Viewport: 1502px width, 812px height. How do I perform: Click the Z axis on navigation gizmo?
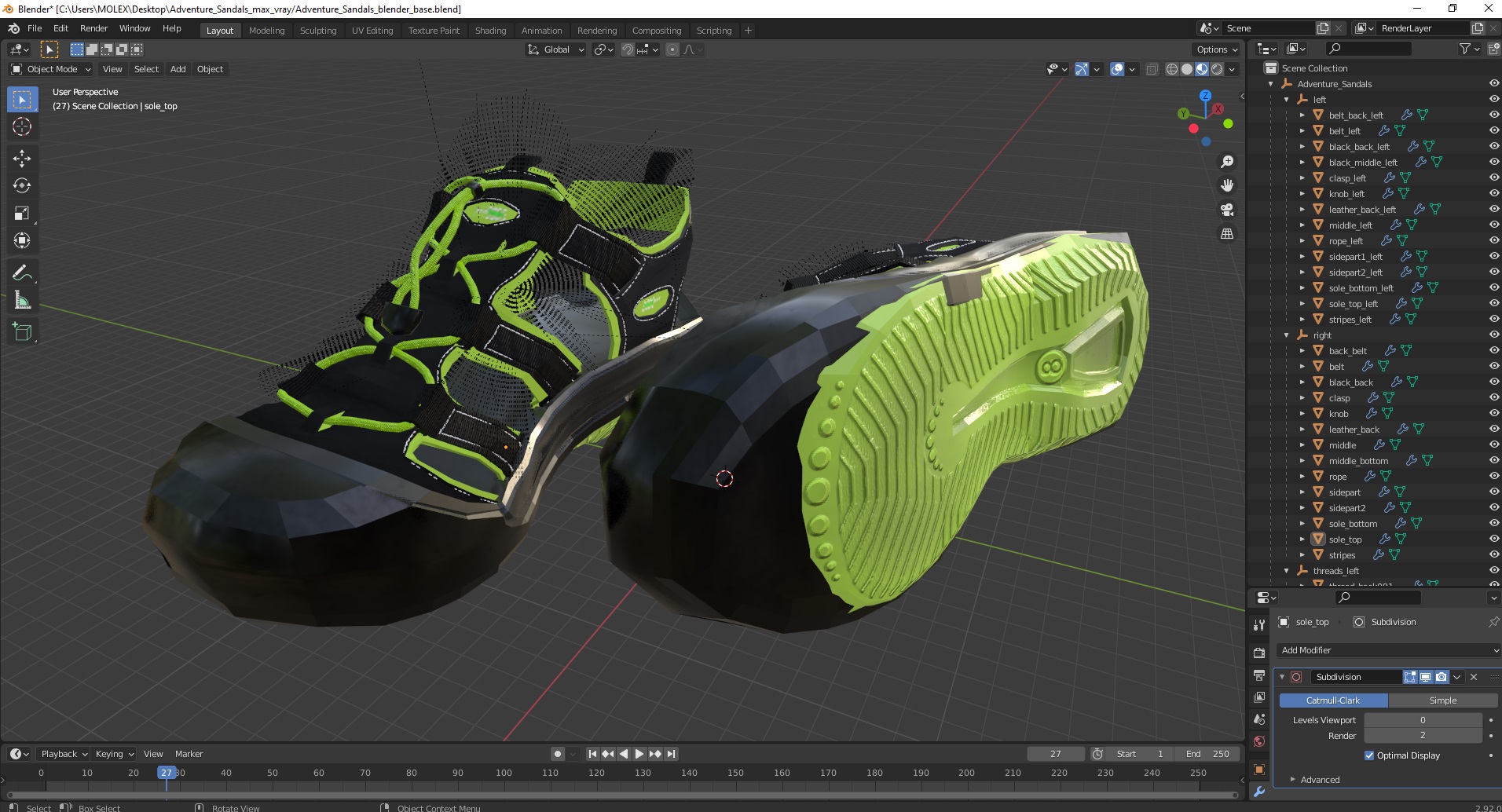coord(1205,95)
